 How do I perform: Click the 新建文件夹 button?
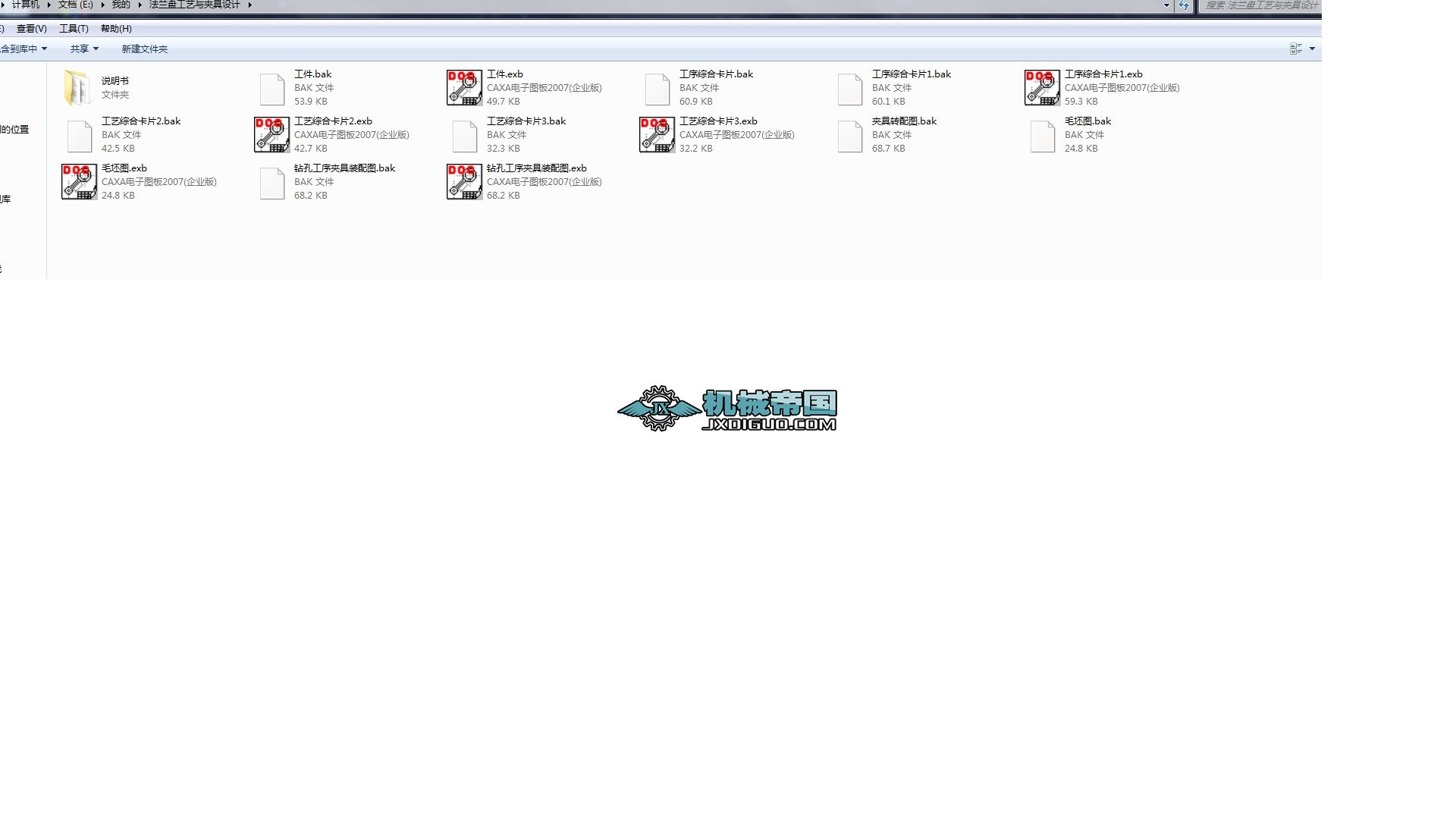pyautogui.click(x=144, y=49)
